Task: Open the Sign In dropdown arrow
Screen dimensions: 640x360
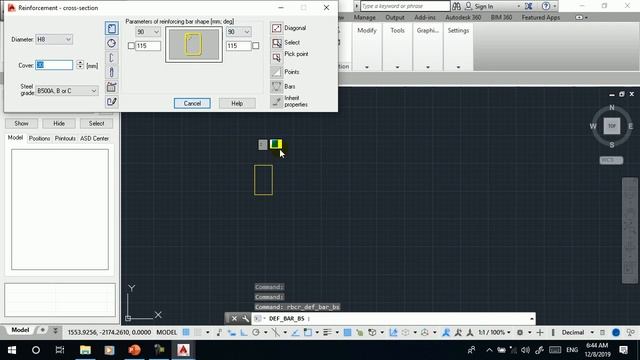Action: (518, 7)
